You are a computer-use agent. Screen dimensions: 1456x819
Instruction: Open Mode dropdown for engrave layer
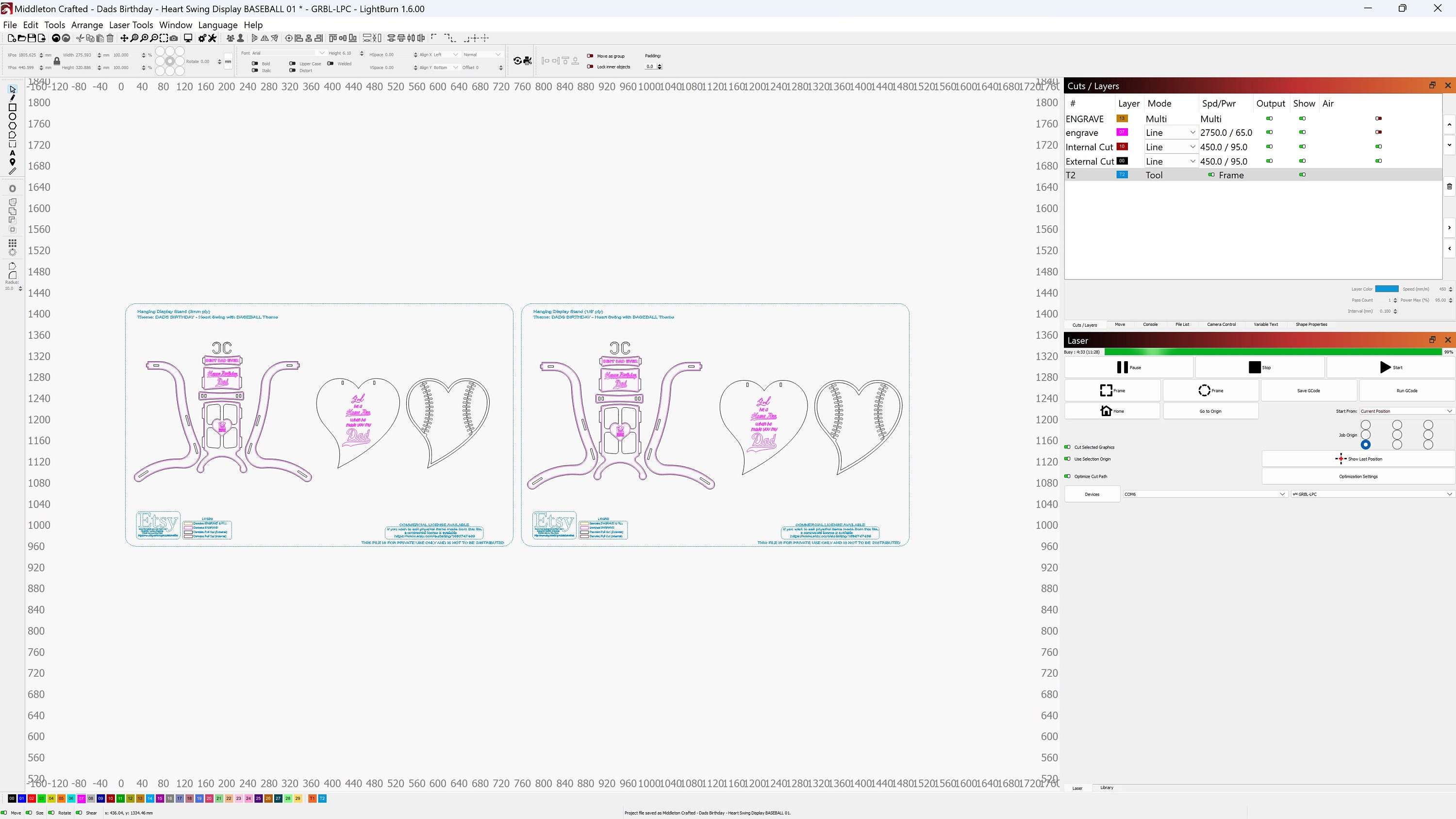[x=1171, y=133]
